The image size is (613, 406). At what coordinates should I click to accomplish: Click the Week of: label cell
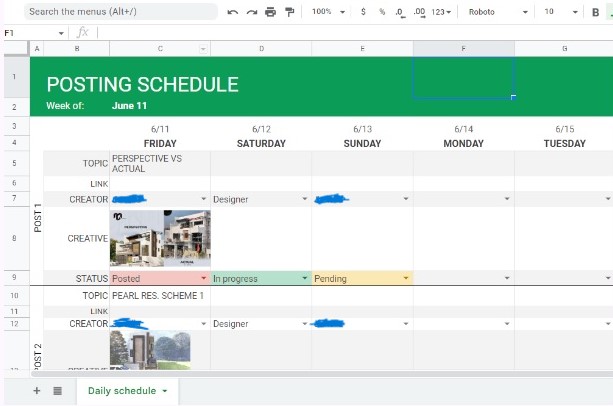65,106
